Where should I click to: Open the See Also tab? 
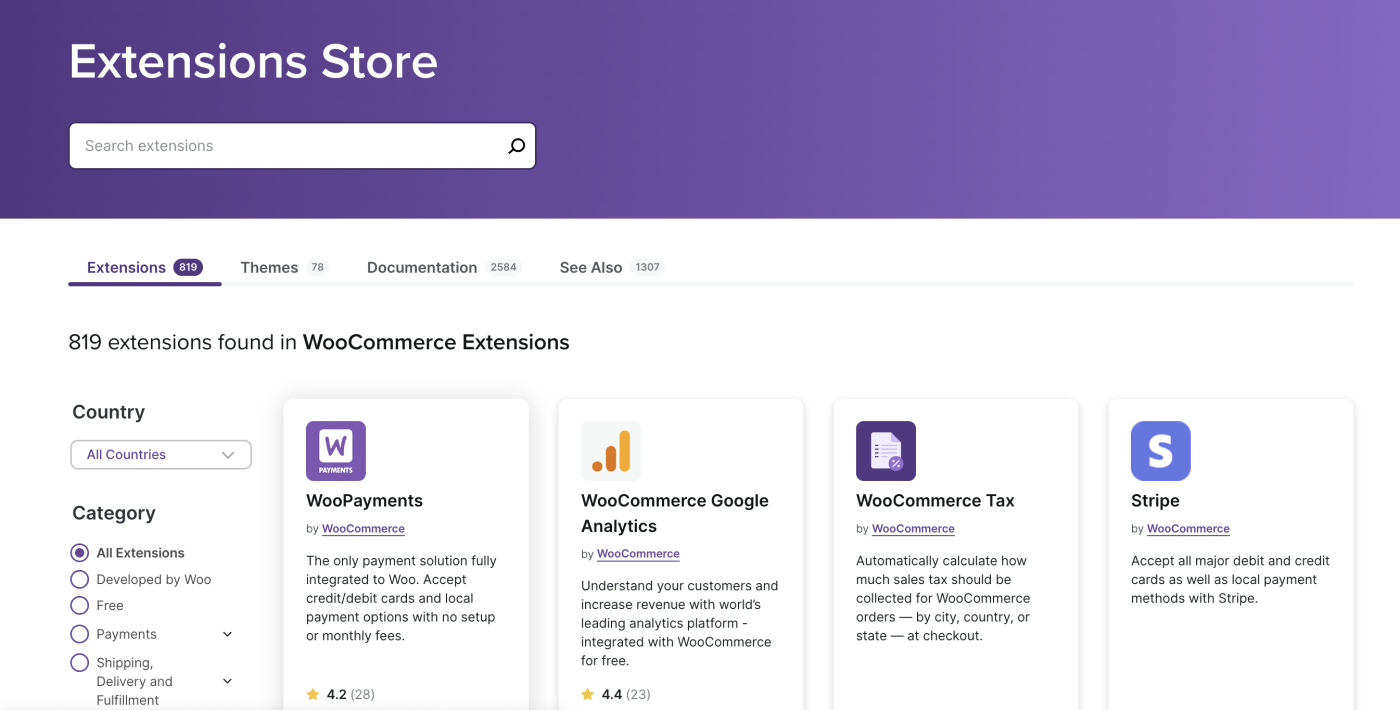(x=612, y=267)
